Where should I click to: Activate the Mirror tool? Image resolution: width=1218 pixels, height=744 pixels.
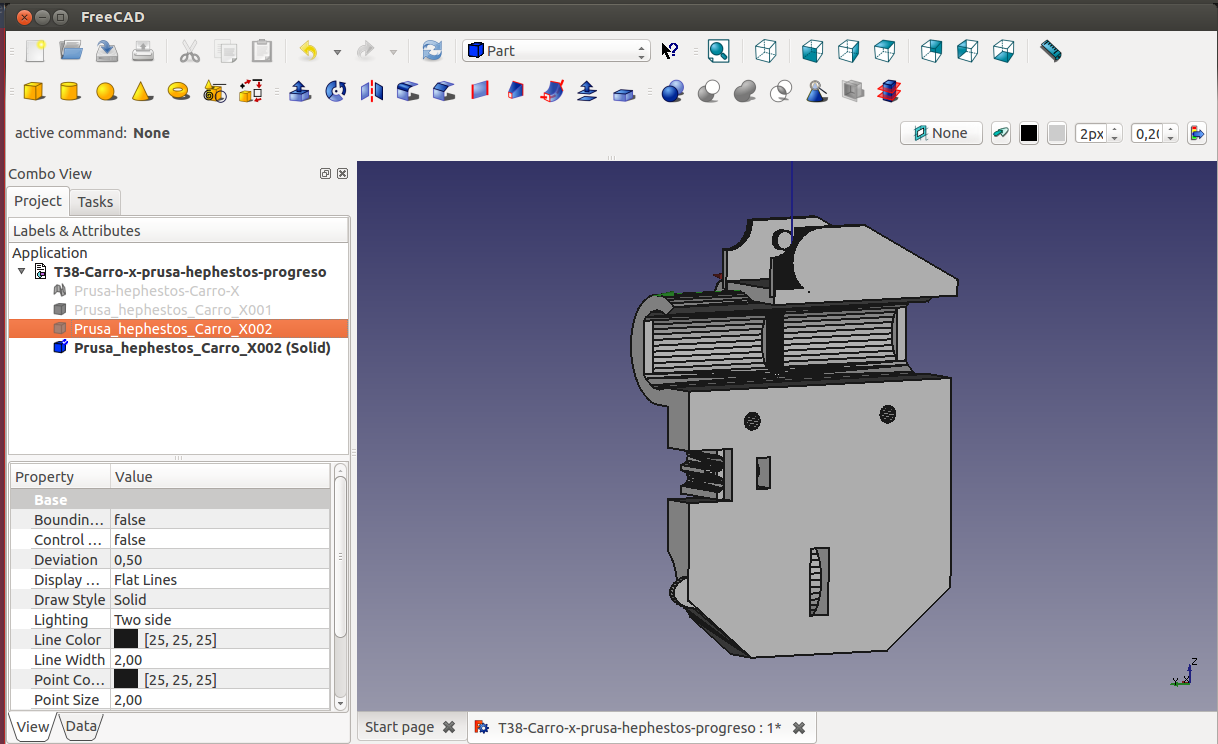point(372,92)
